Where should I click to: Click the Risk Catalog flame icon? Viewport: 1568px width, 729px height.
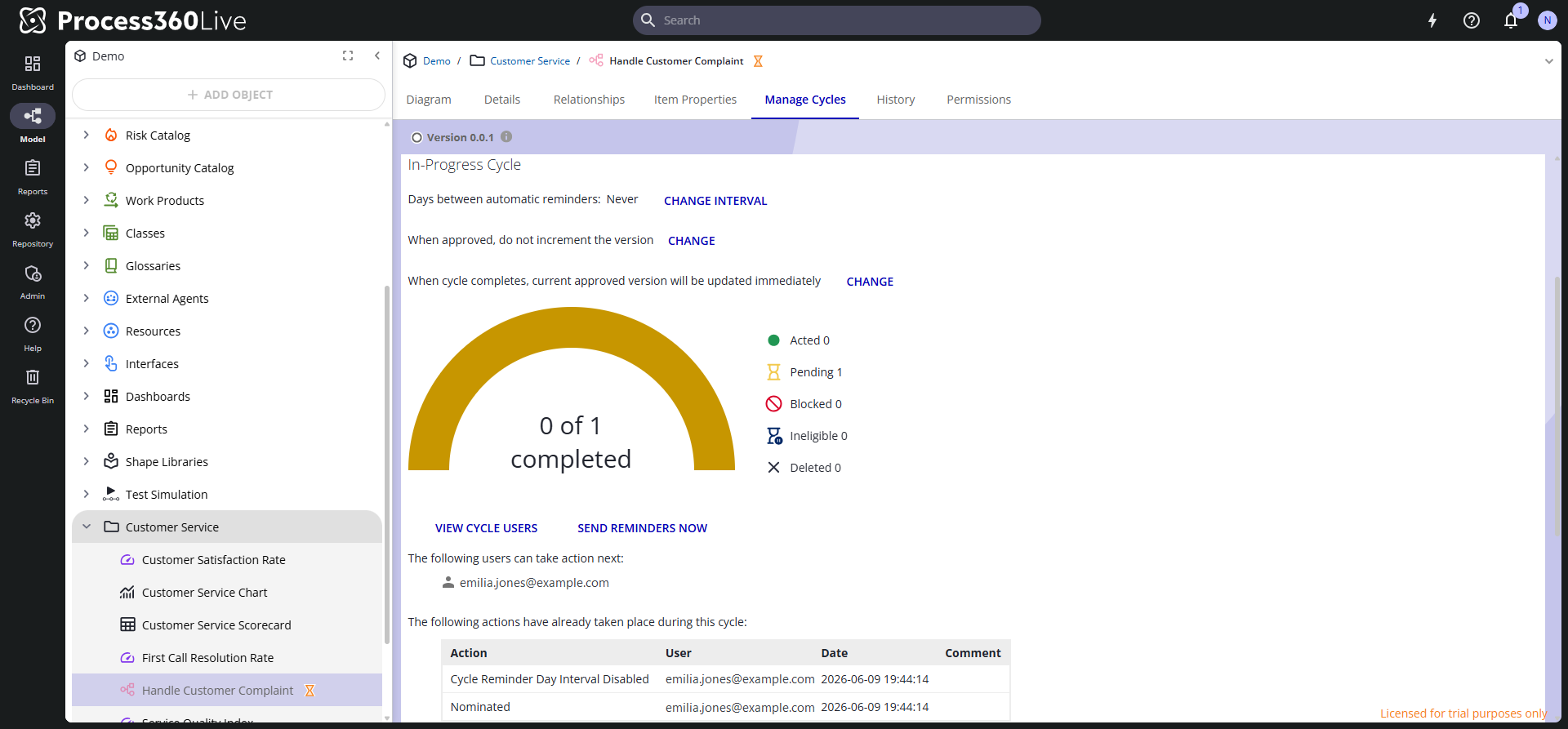[111, 135]
